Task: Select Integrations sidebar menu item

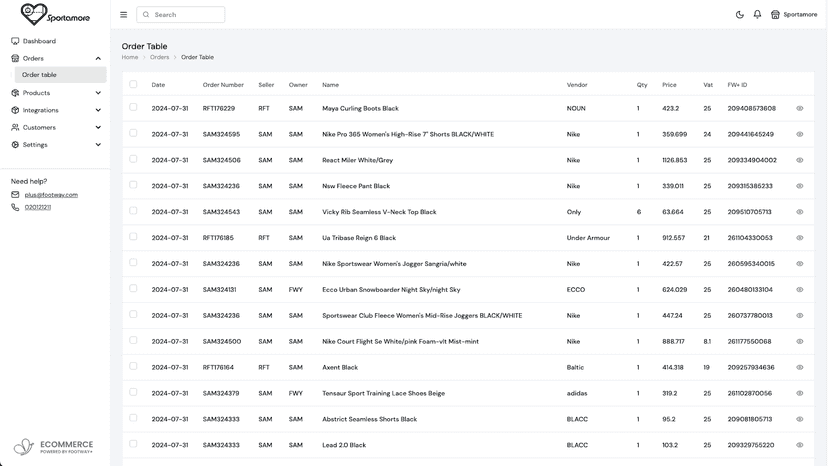Action: click(41, 110)
